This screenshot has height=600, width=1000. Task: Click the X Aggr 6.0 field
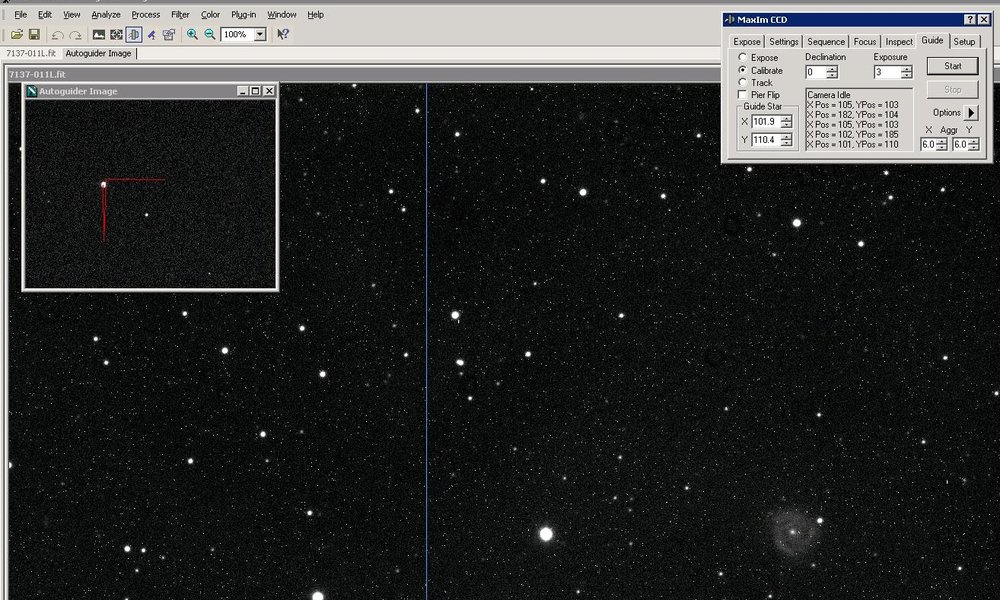click(928, 145)
